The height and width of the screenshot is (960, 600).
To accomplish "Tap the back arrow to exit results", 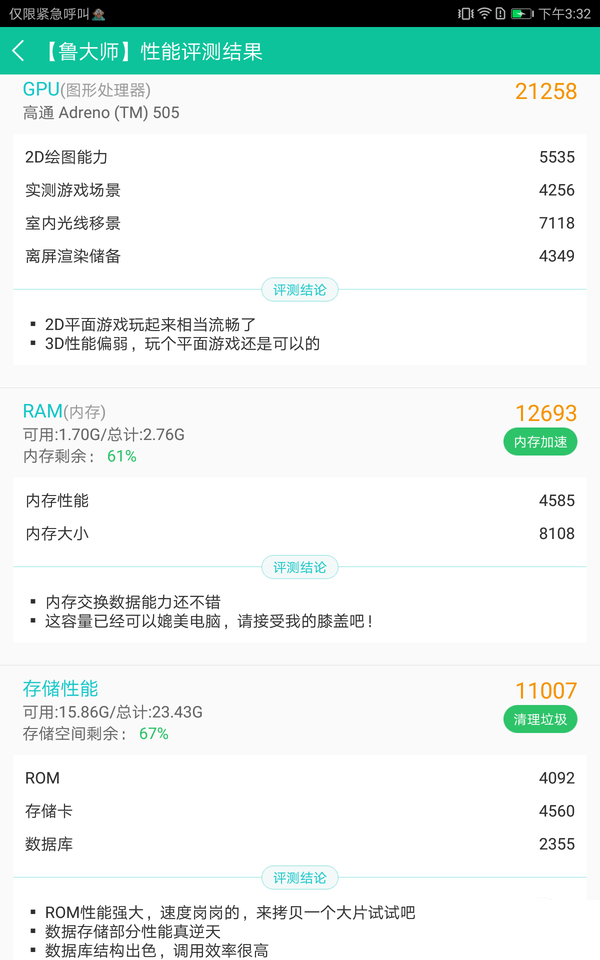I will [20, 50].
